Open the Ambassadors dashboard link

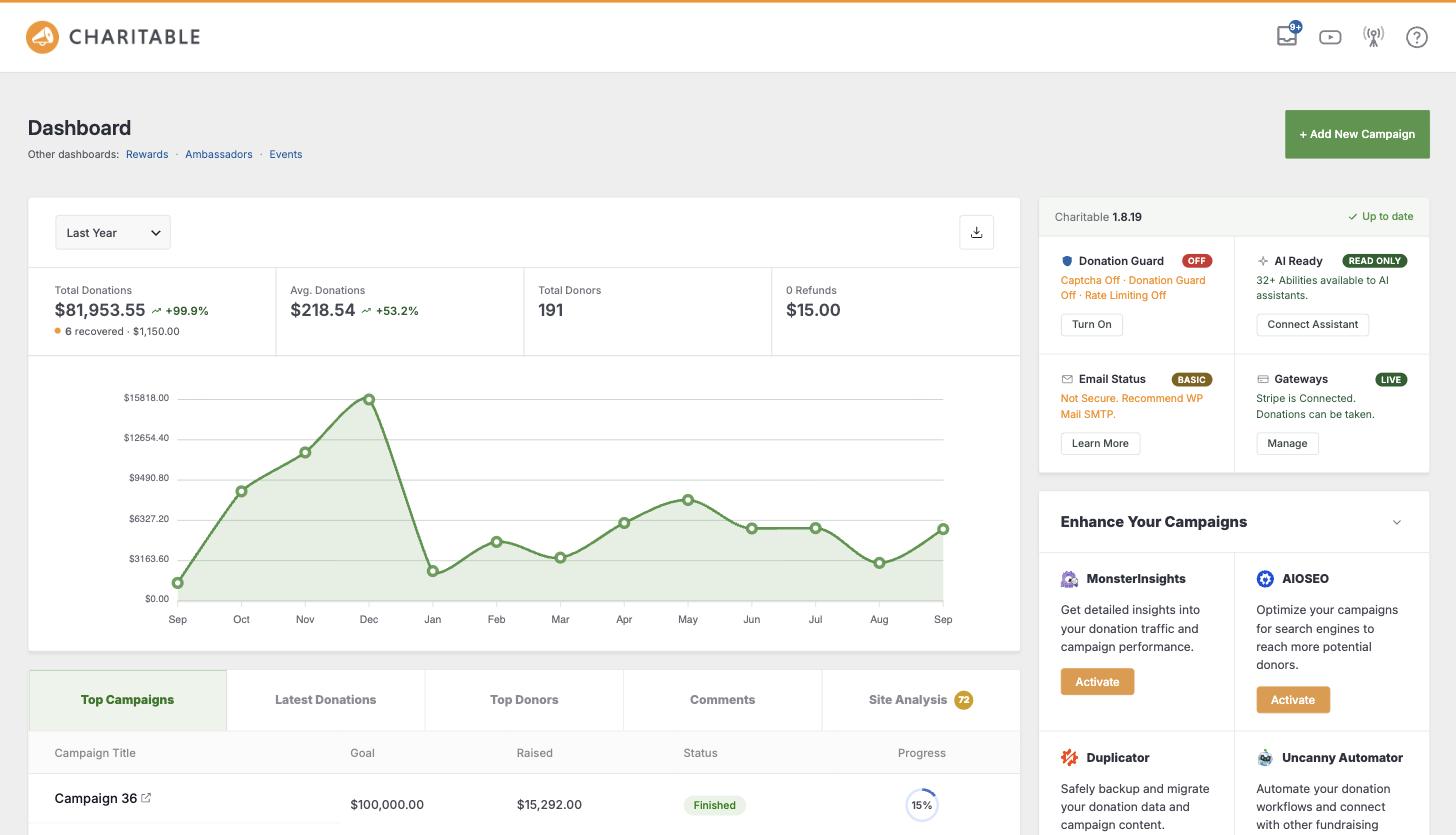(x=219, y=154)
